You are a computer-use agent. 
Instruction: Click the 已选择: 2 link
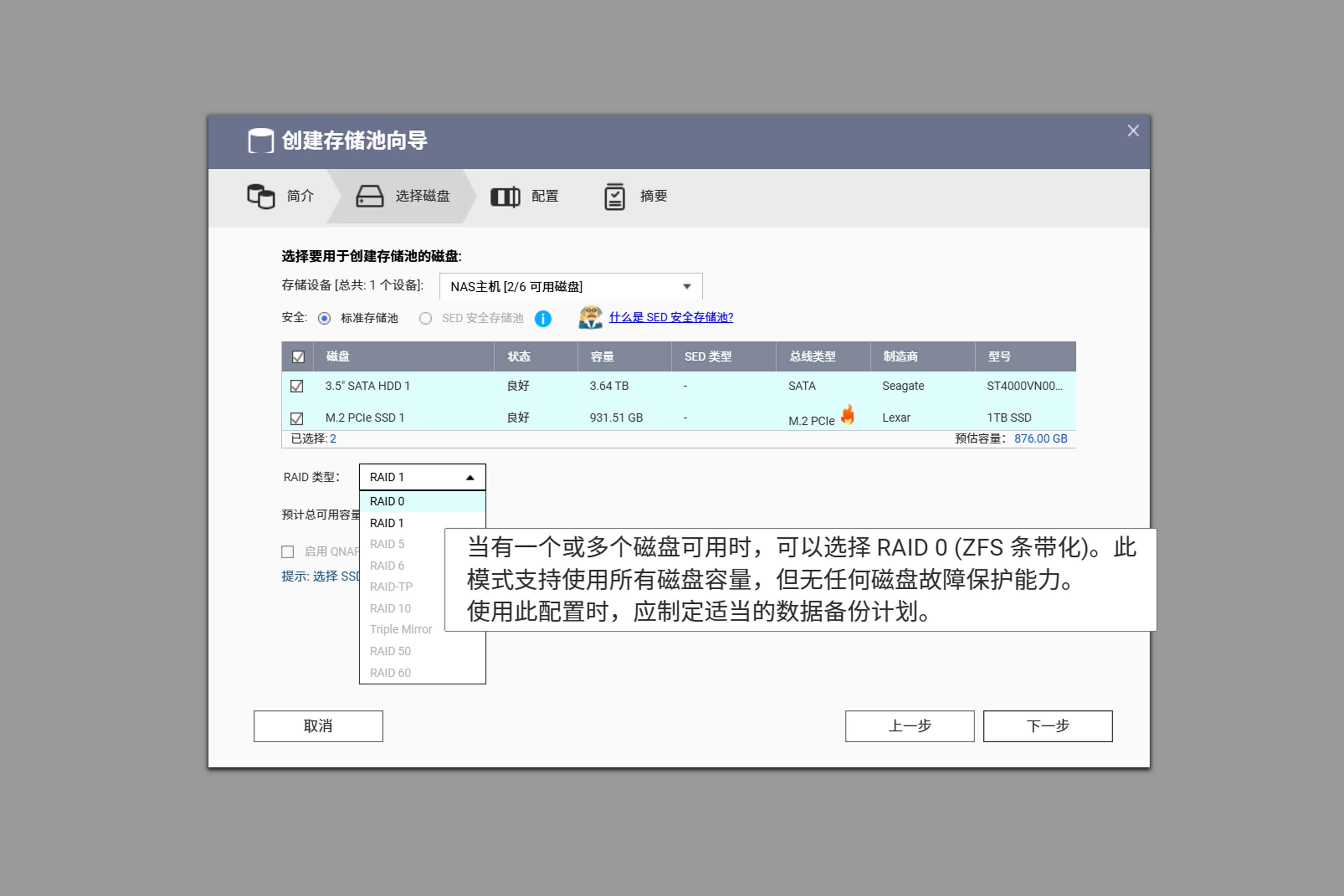[334, 438]
